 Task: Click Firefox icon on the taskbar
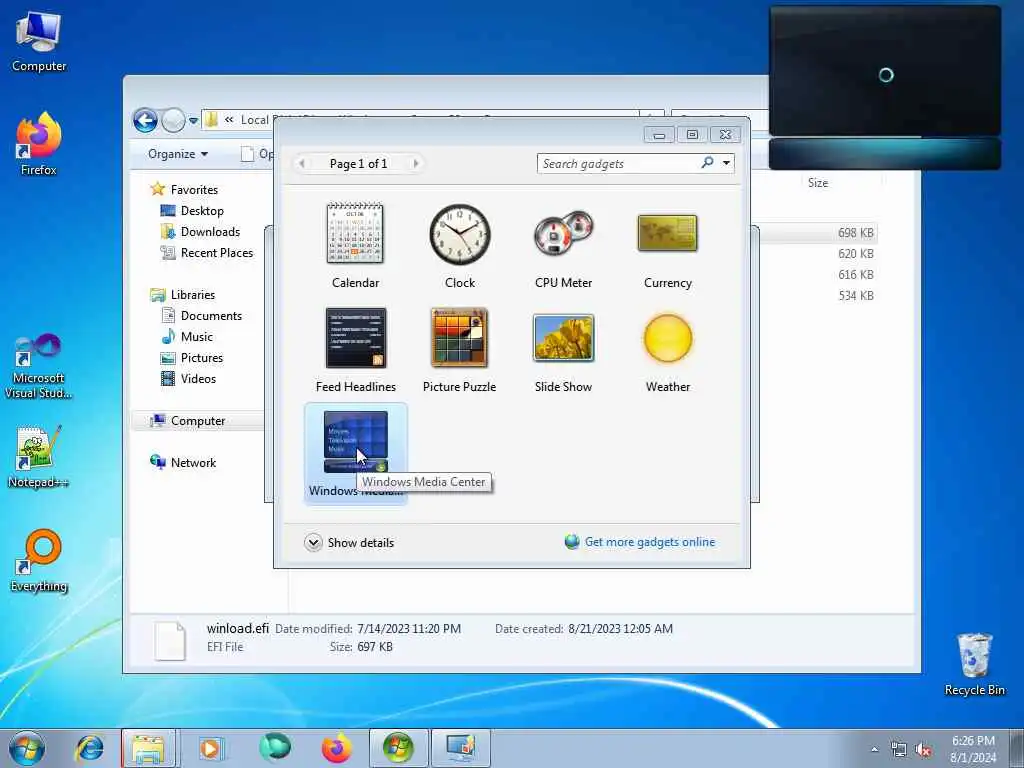(336, 748)
